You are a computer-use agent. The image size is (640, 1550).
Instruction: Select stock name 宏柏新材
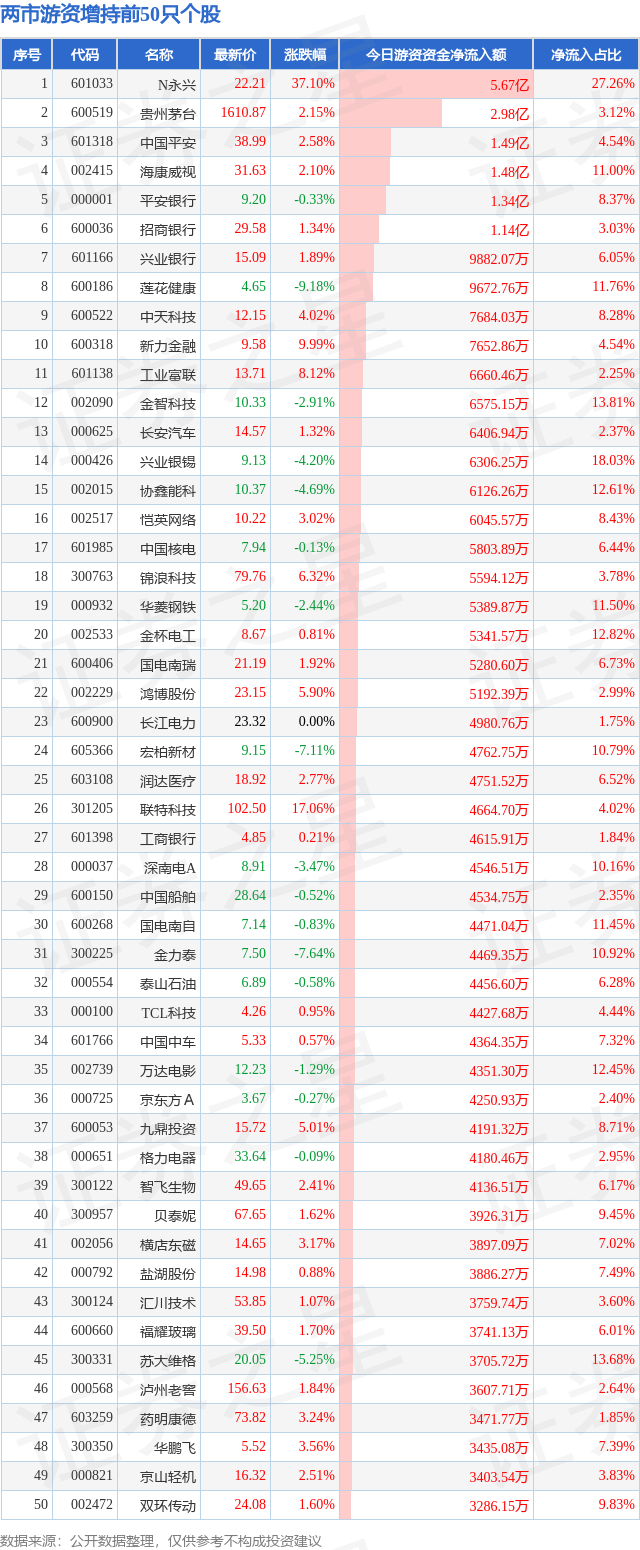pyautogui.click(x=168, y=752)
